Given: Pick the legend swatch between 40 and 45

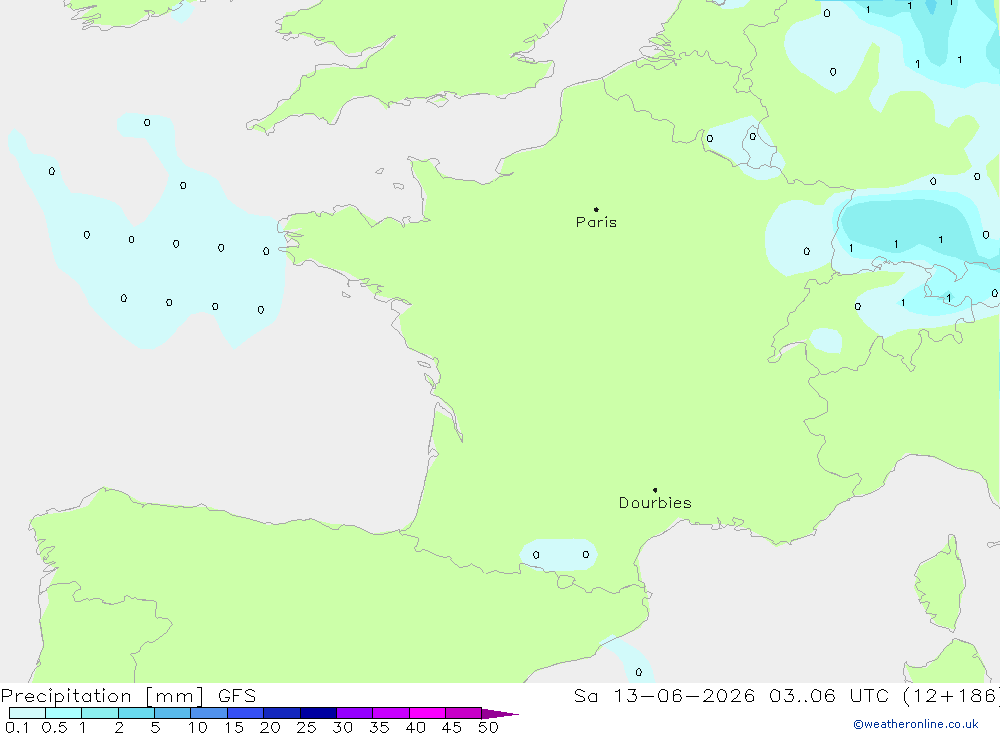Looking at the screenshot, I should pyautogui.click(x=427, y=713).
